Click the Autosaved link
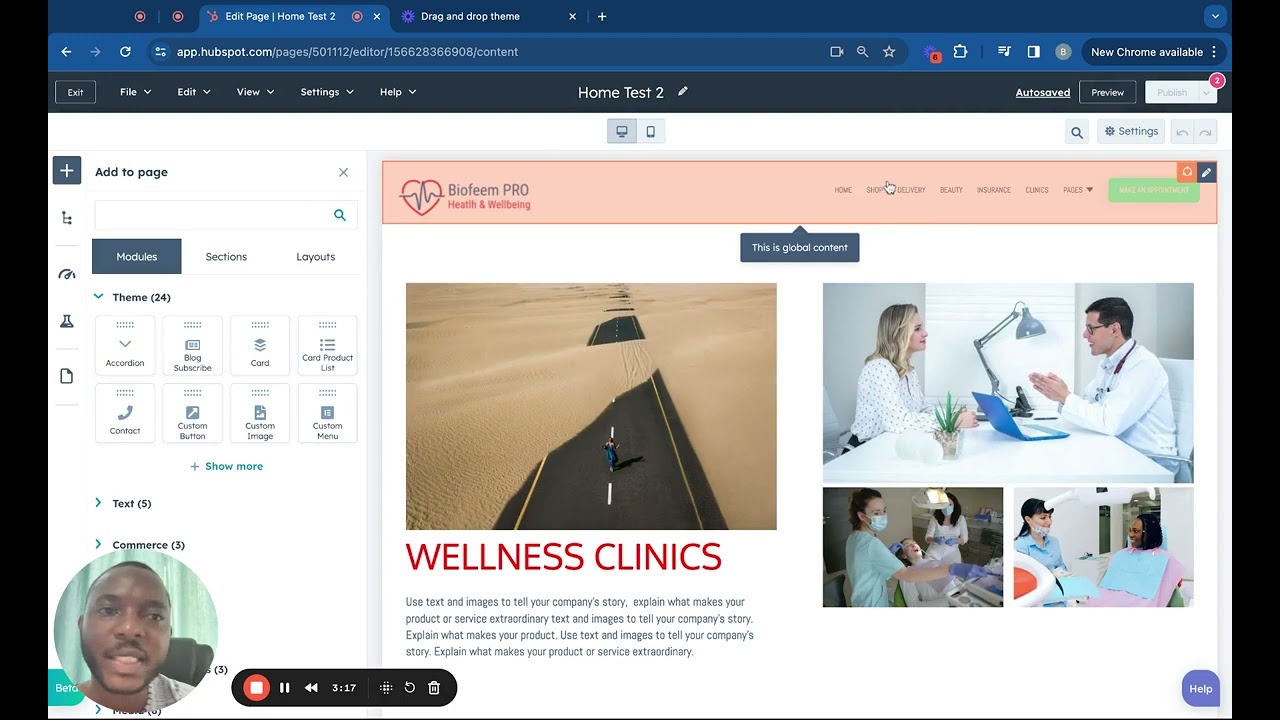 coord(1043,92)
